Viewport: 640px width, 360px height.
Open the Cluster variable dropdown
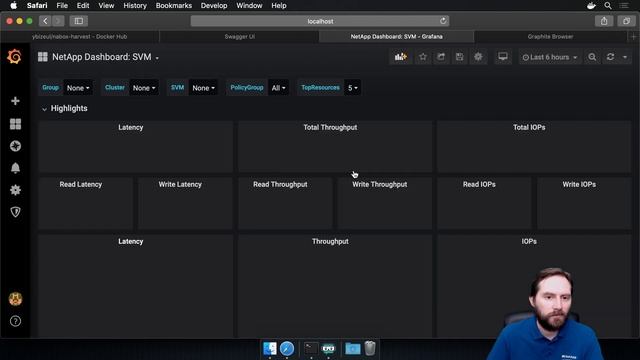pos(144,88)
